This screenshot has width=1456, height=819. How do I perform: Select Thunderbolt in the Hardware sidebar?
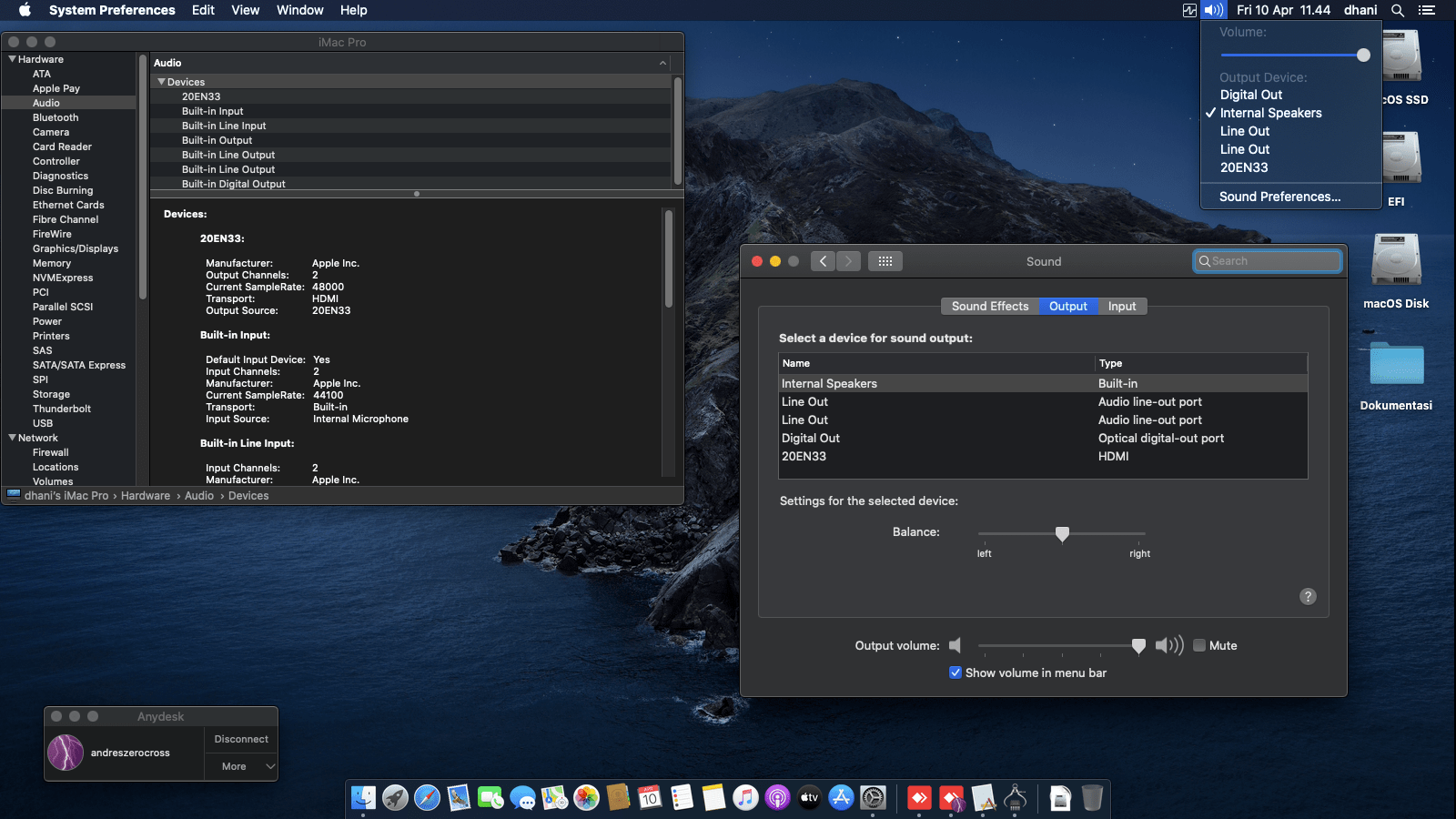tap(62, 409)
